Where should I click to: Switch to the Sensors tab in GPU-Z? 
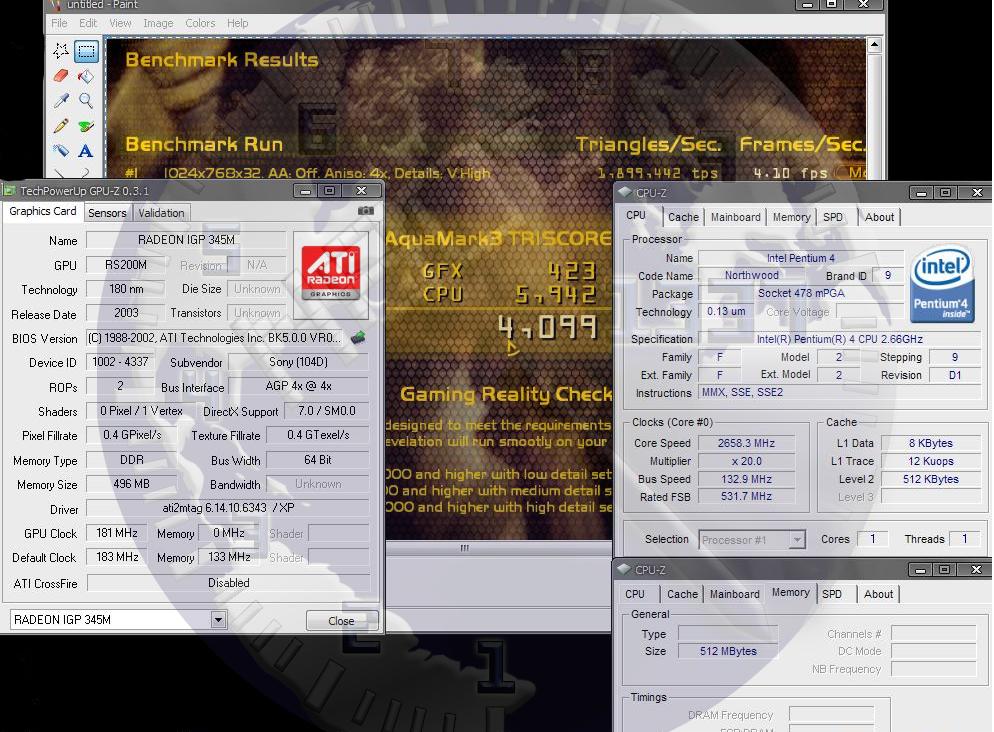[x=107, y=213]
